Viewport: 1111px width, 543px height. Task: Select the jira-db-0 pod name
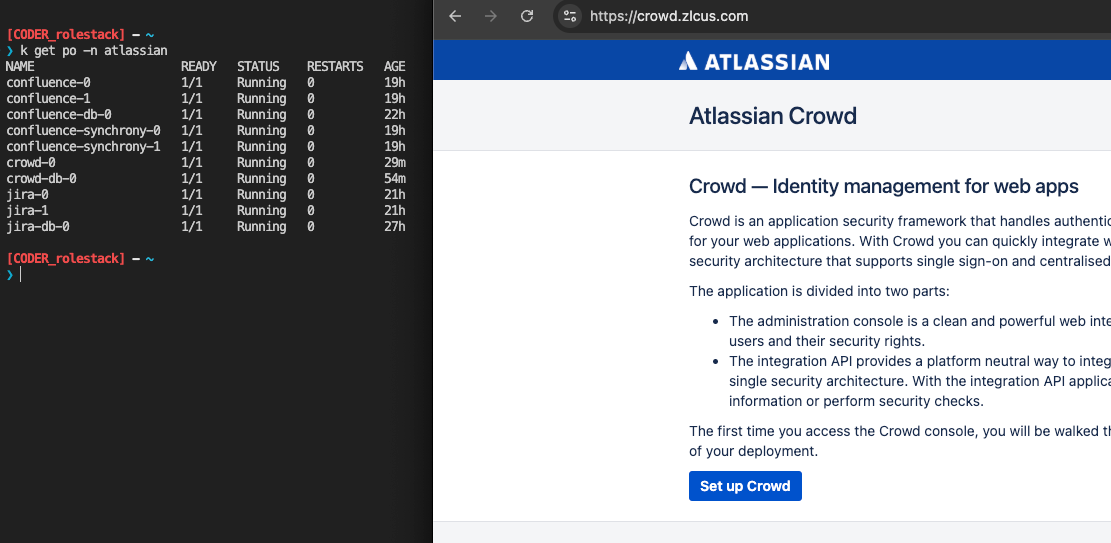point(38,227)
